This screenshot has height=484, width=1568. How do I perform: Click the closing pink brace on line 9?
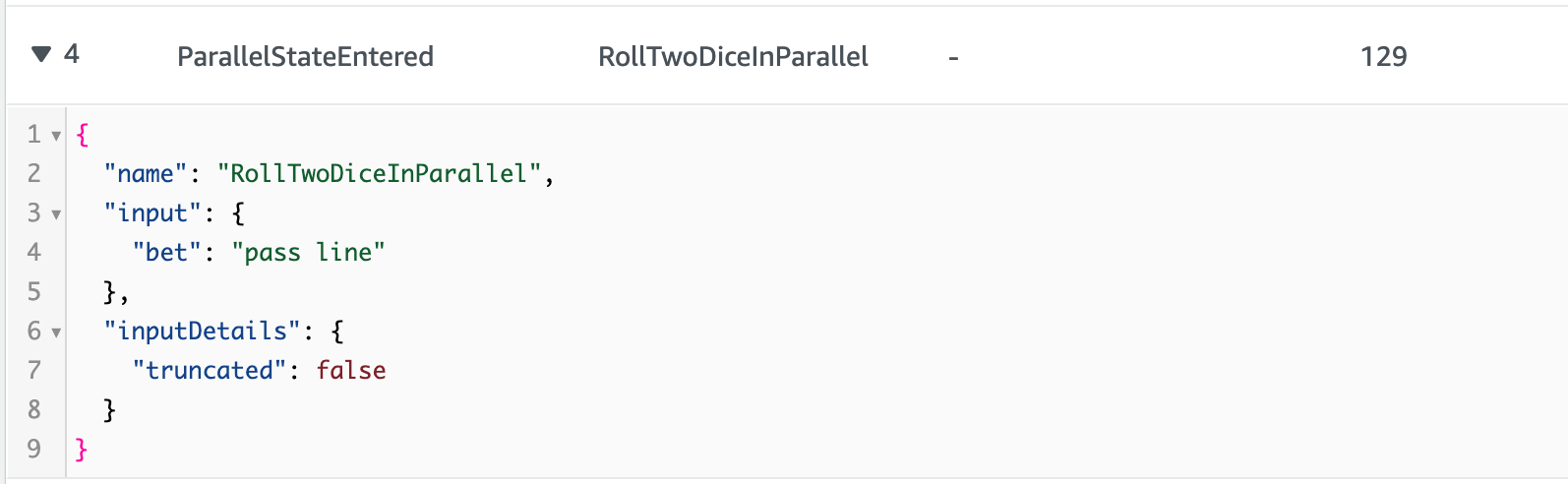(x=82, y=450)
